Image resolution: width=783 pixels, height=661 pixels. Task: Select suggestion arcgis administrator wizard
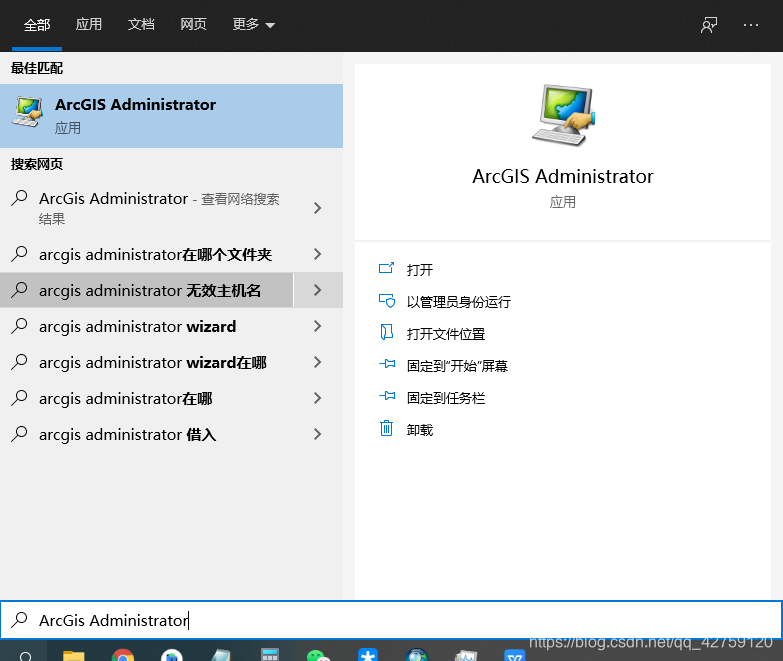pos(146,326)
